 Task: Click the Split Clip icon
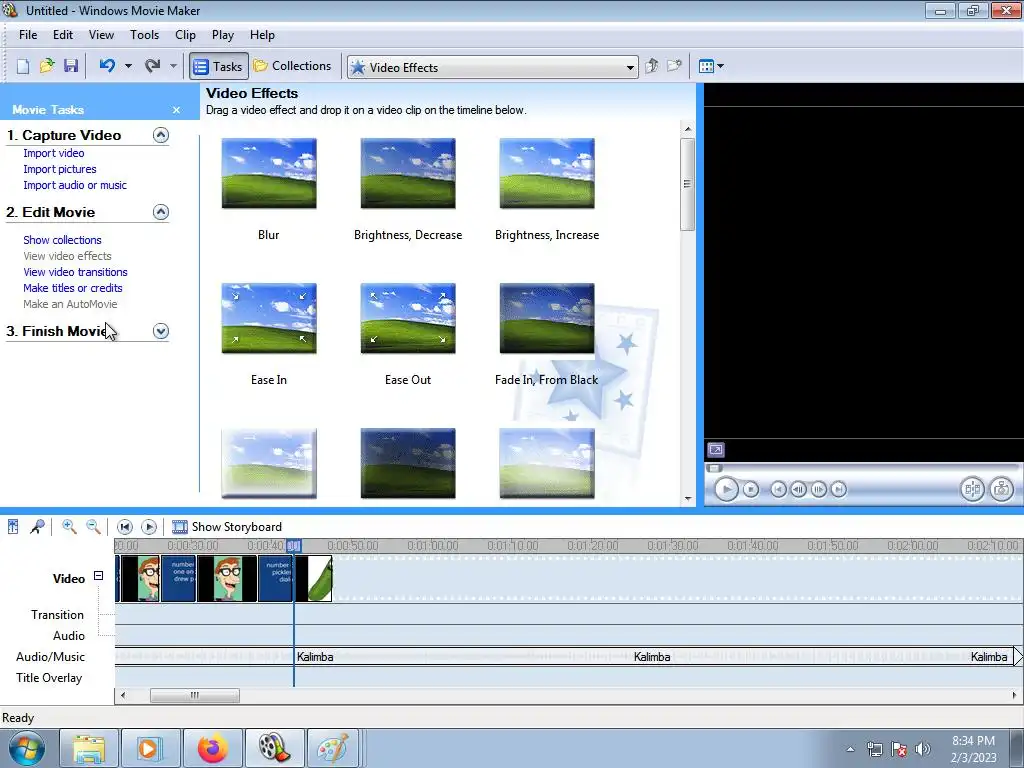pos(972,489)
